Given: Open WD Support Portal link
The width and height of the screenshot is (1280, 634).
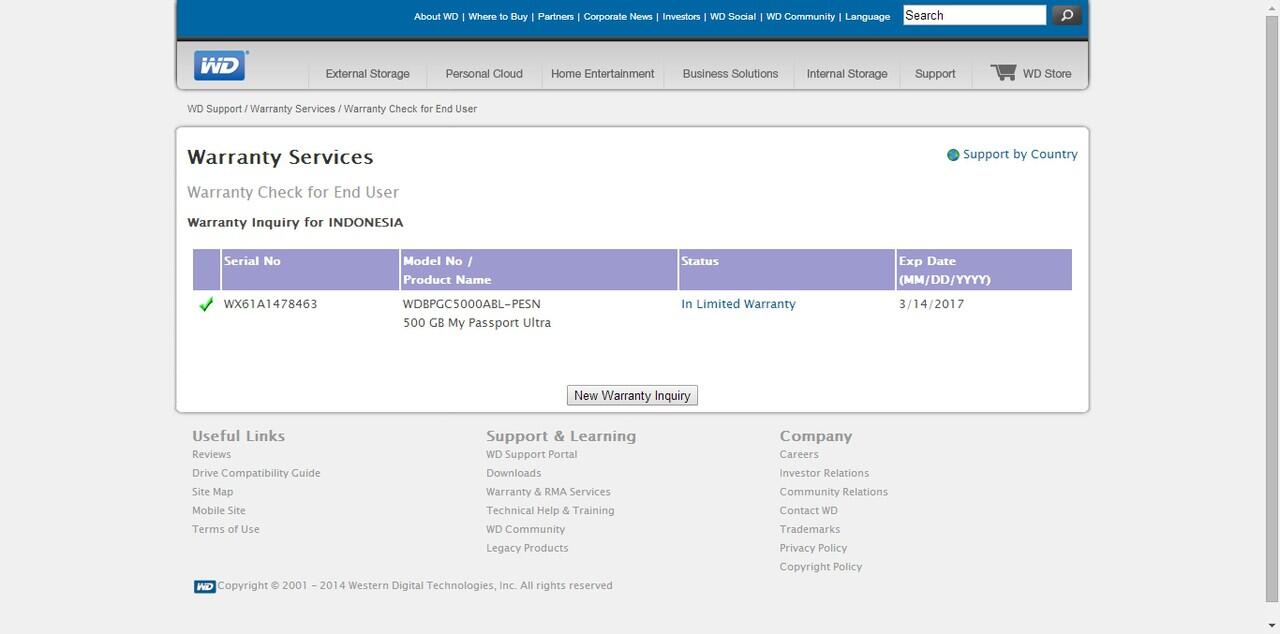Looking at the screenshot, I should 531,455.
